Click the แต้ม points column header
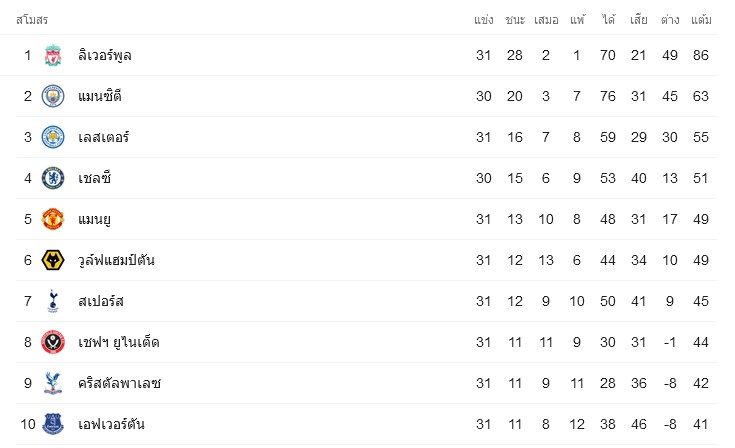 click(701, 20)
